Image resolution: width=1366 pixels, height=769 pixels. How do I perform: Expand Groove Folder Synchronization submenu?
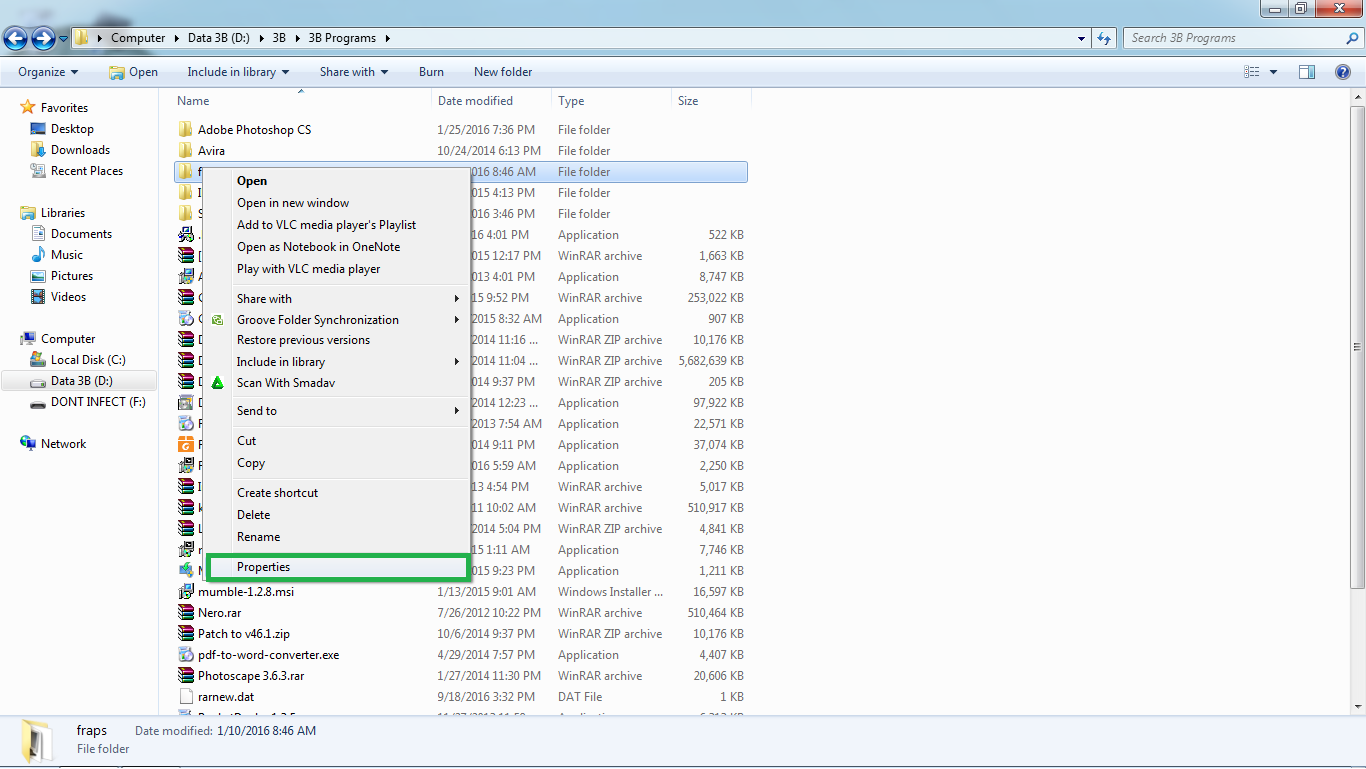click(338, 320)
